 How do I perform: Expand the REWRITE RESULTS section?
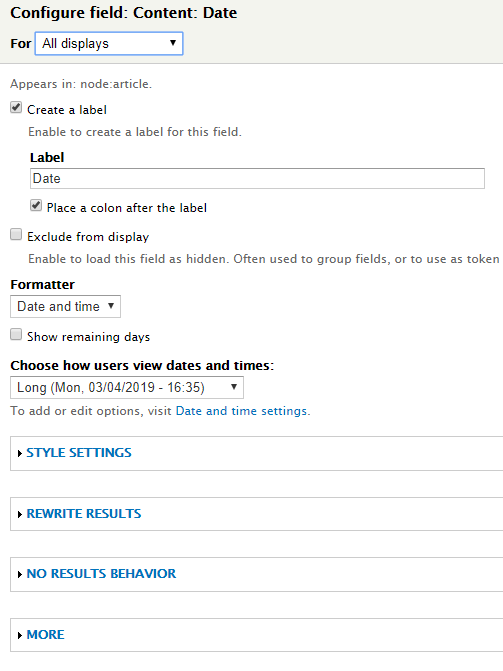tap(84, 514)
